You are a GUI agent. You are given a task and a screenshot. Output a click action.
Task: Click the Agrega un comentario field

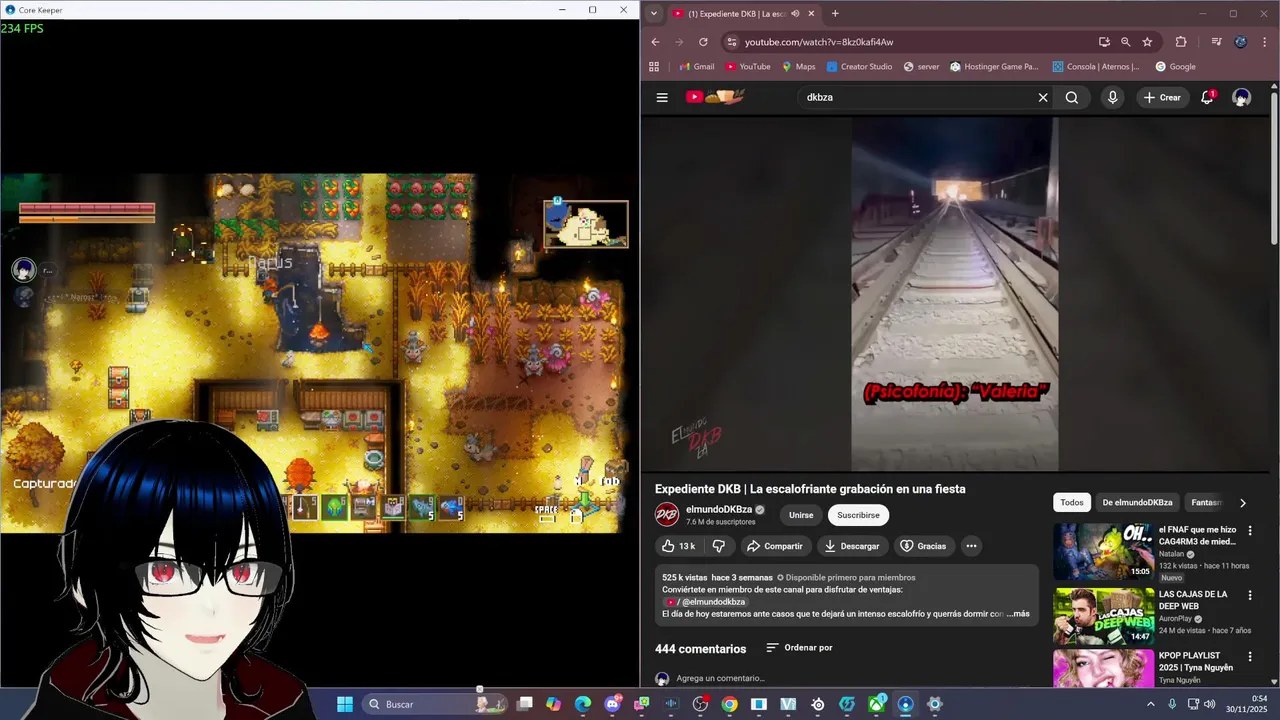tap(720, 678)
